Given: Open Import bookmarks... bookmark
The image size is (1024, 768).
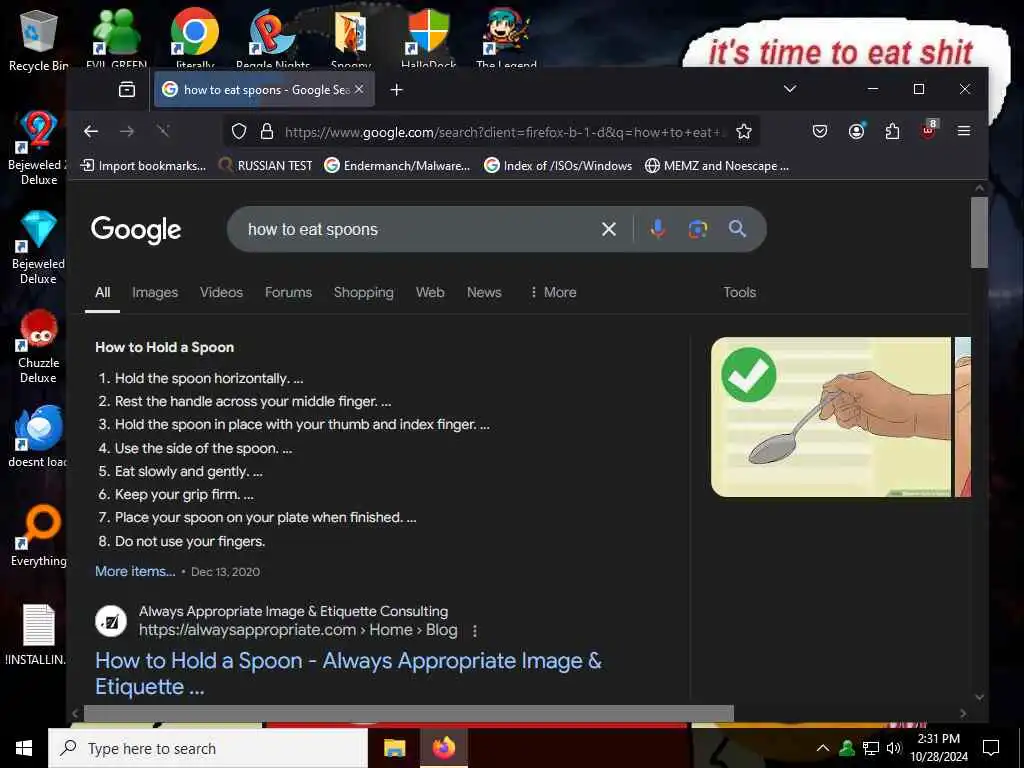Looking at the screenshot, I should pos(143,166).
